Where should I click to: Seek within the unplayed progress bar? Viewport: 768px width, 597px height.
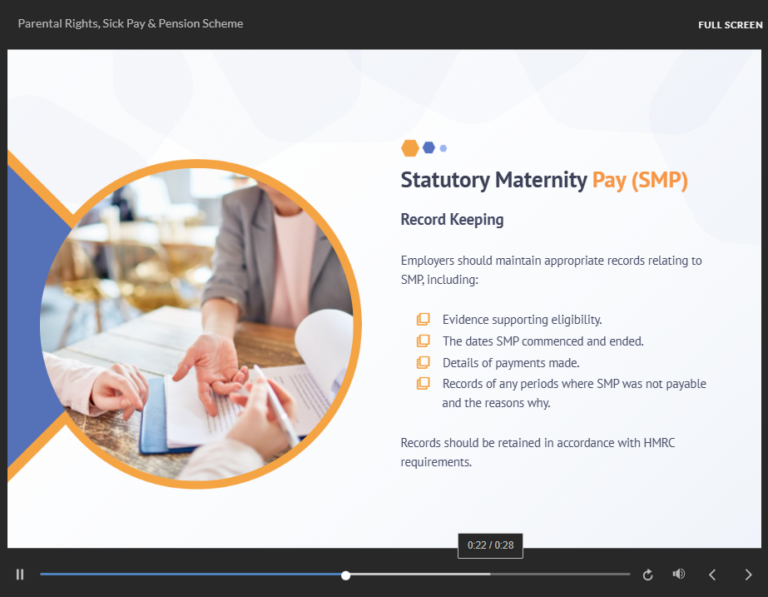coord(490,574)
